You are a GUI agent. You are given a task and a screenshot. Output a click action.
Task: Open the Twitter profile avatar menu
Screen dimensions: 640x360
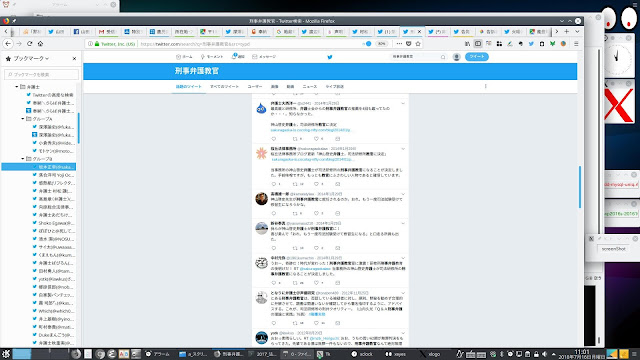456,57
